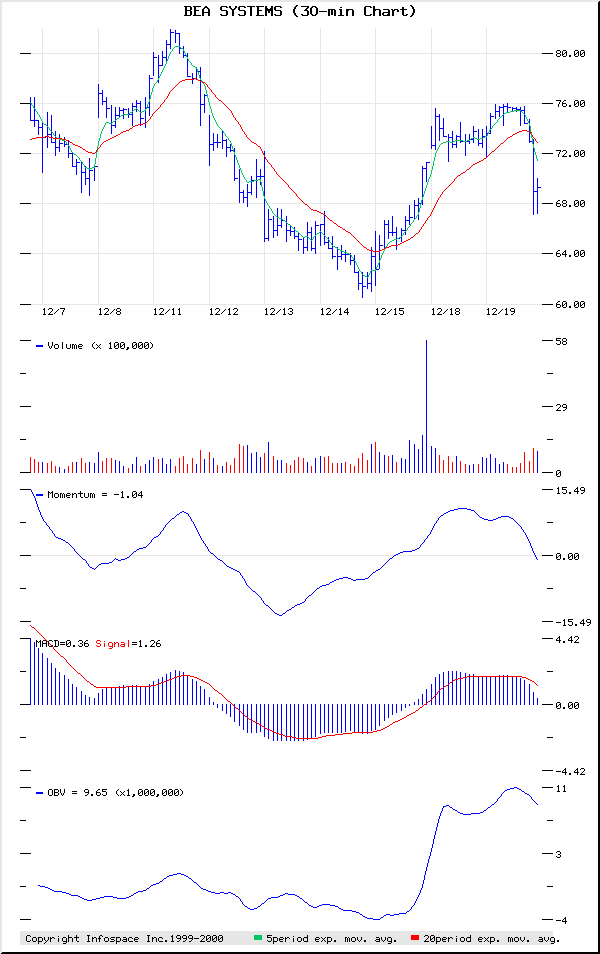The width and height of the screenshot is (600, 954).
Task: Click the 12/18 date label
Action: (445, 312)
